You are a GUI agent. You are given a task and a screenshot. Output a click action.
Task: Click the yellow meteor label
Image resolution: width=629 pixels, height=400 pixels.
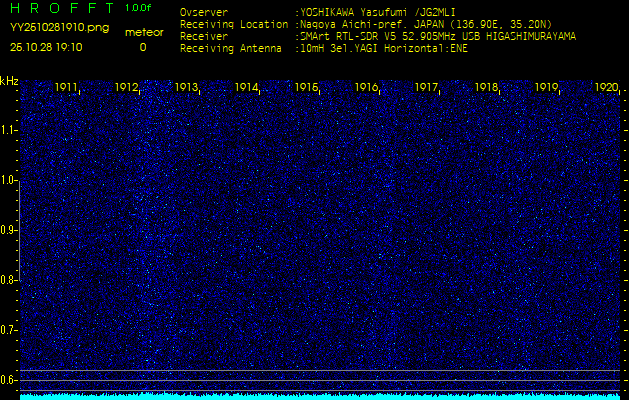coord(142,32)
